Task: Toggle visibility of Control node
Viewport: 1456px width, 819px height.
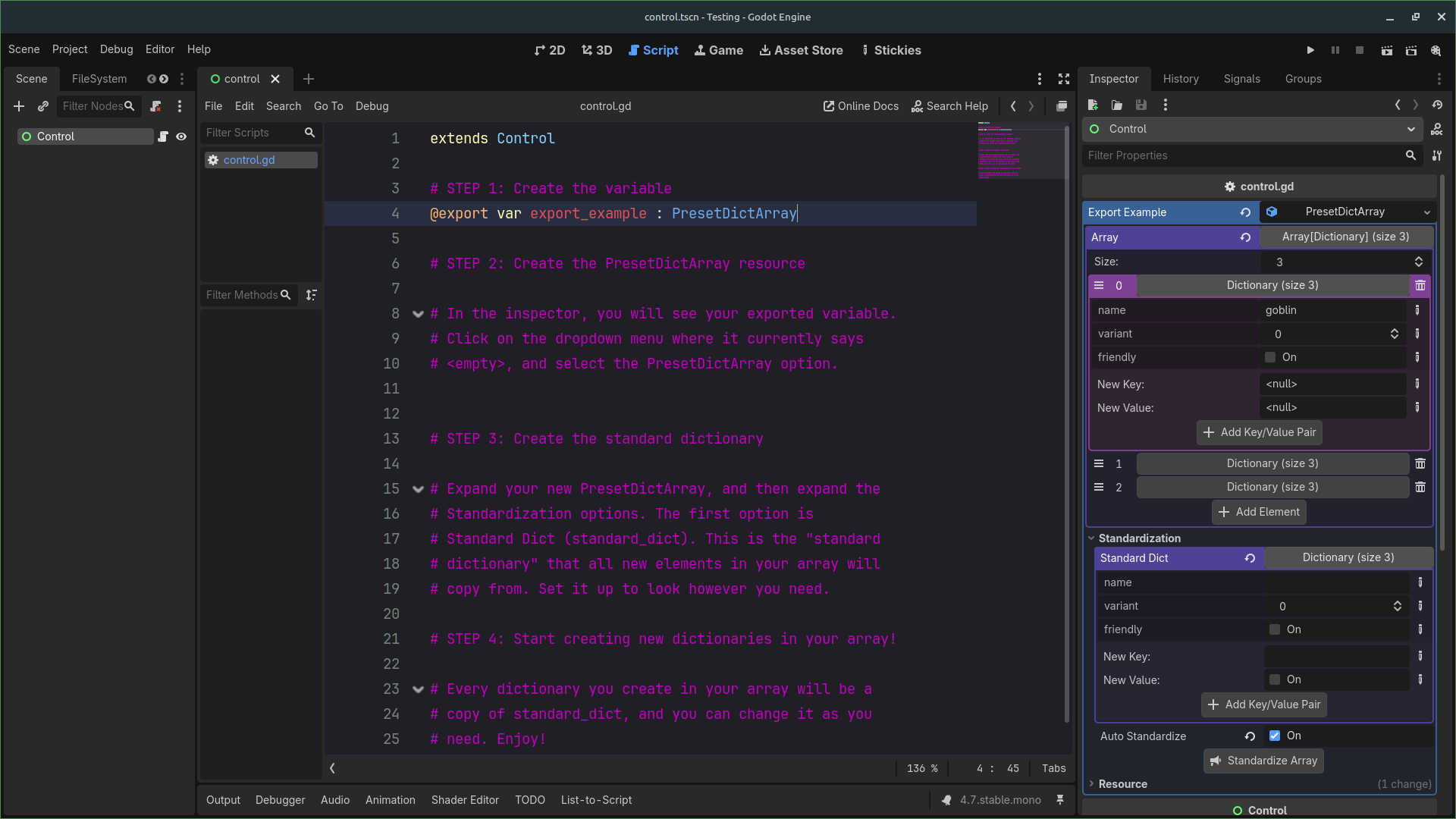Action: (181, 136)
